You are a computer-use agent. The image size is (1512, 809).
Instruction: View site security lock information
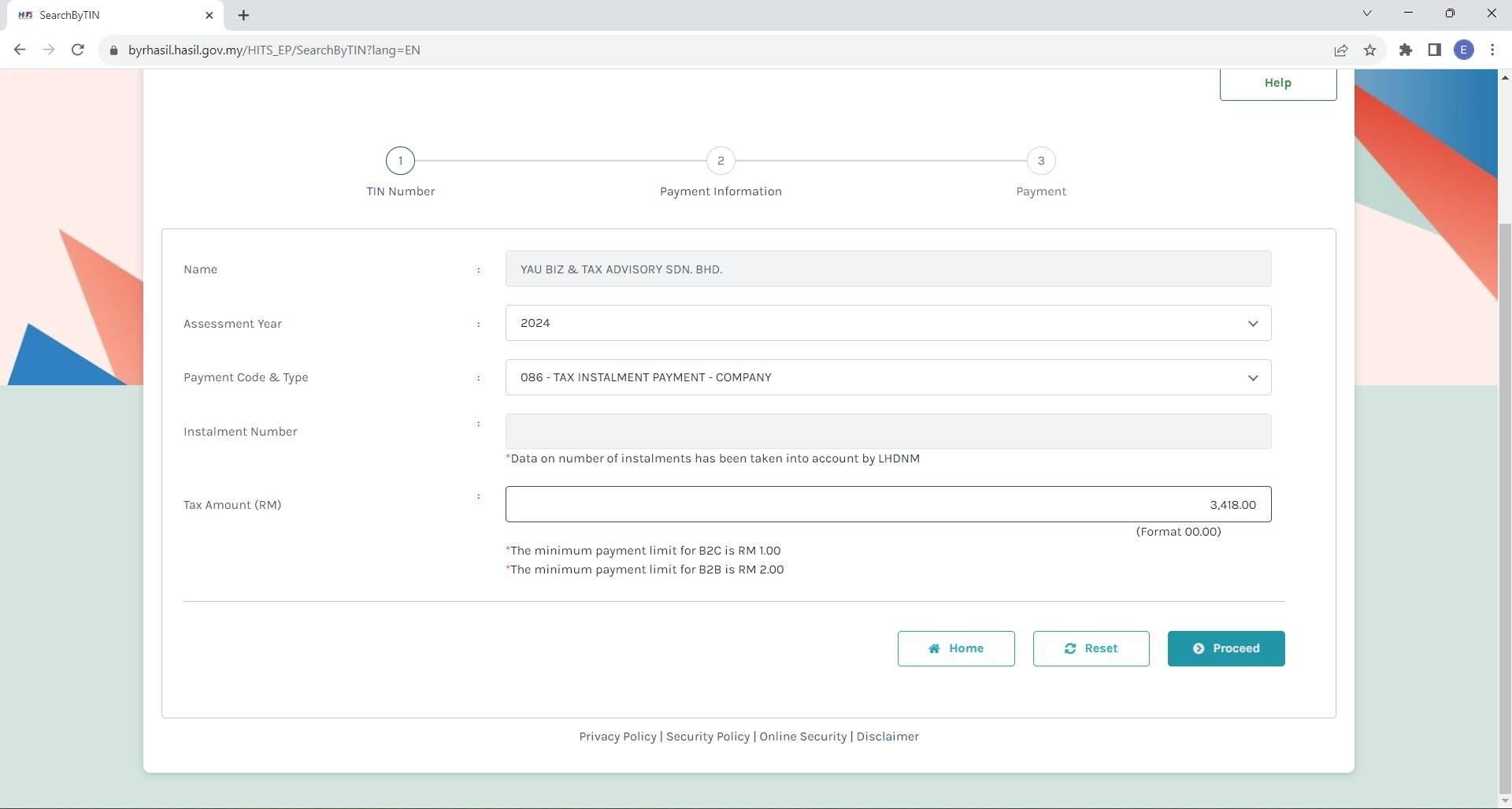point(113,50)
